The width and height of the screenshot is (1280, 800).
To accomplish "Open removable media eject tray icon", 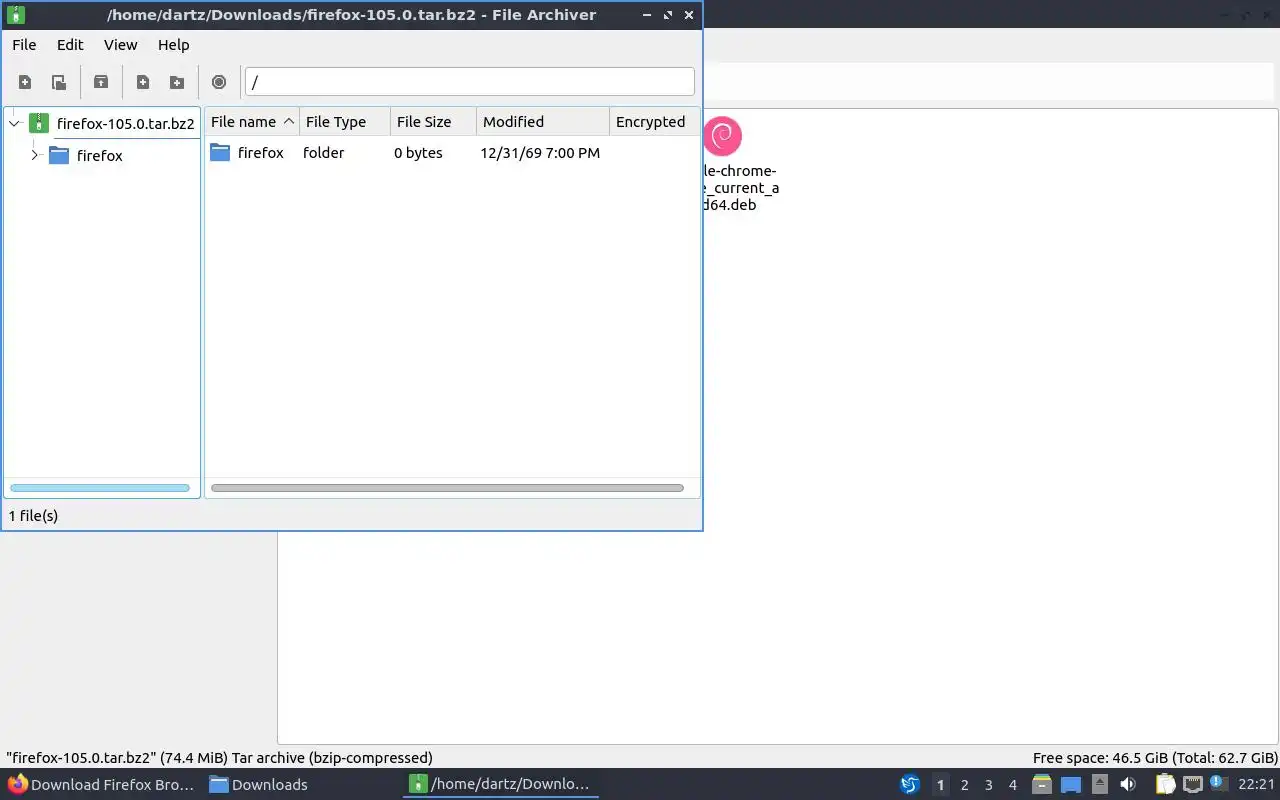I will (1099, 784).
